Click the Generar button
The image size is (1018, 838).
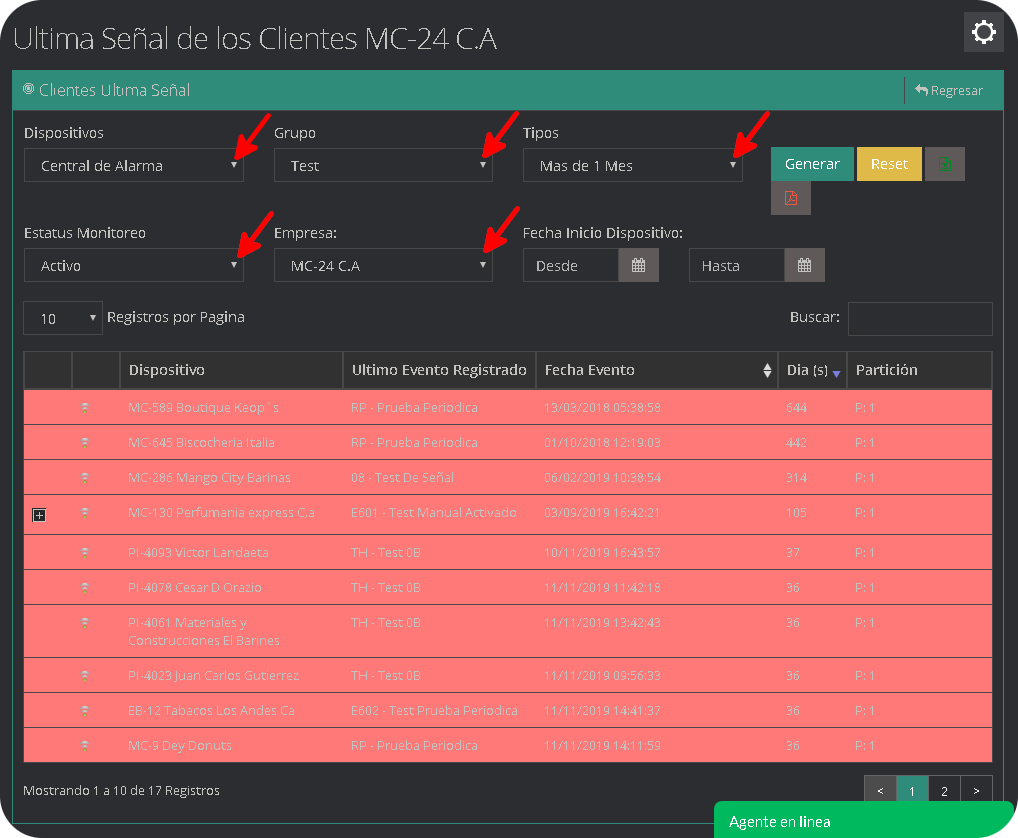[x=811, y=163]
